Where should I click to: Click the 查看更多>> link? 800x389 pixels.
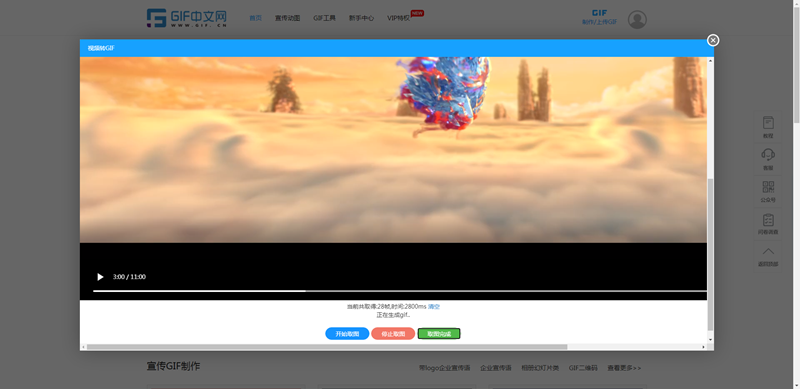[624, 368]
